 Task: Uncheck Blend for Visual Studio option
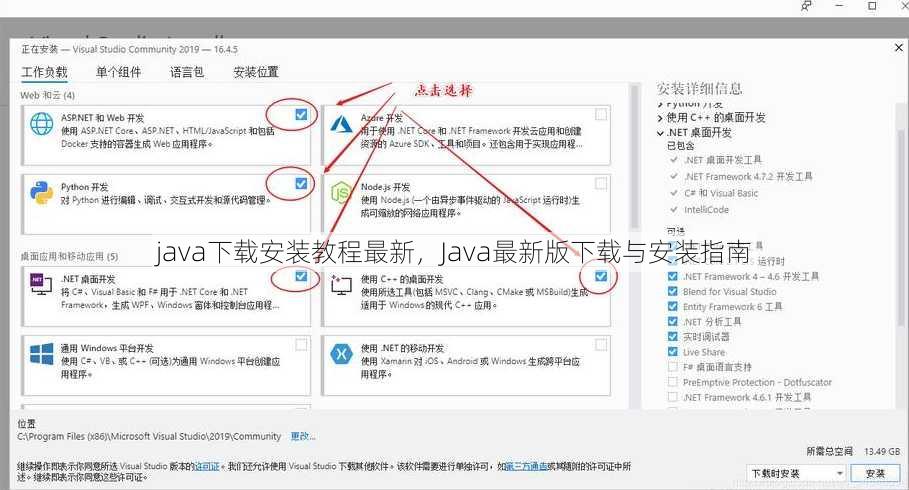point(672,291)
